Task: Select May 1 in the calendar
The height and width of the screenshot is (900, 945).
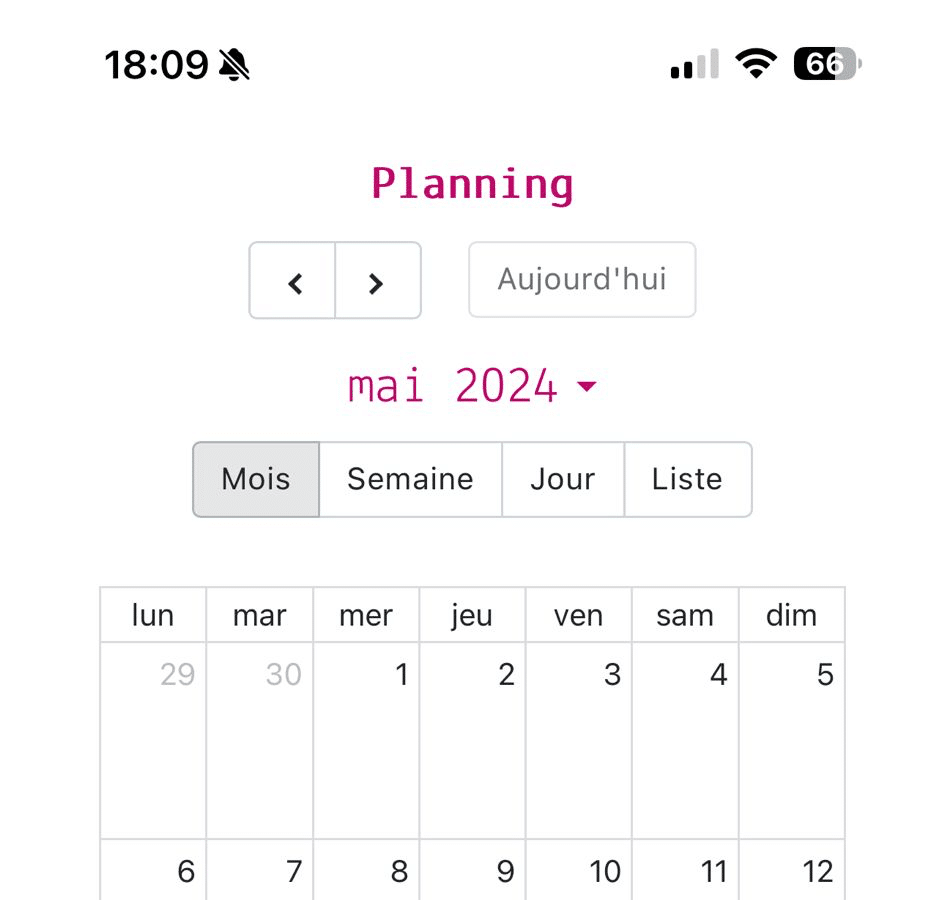Action: [366, 738]
